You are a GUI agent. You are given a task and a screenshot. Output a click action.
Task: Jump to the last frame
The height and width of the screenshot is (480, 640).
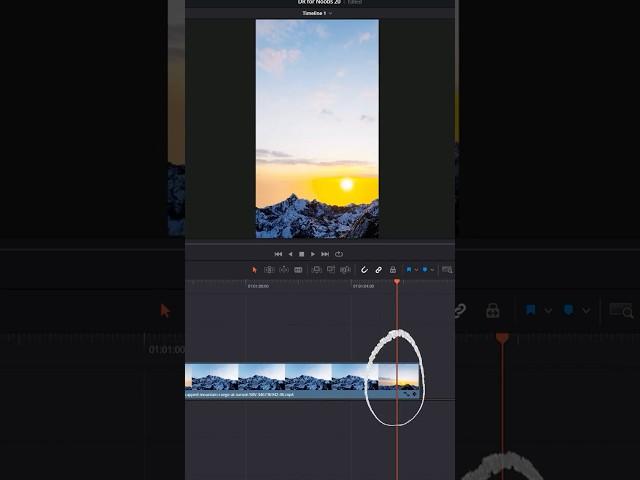[325, 254]
